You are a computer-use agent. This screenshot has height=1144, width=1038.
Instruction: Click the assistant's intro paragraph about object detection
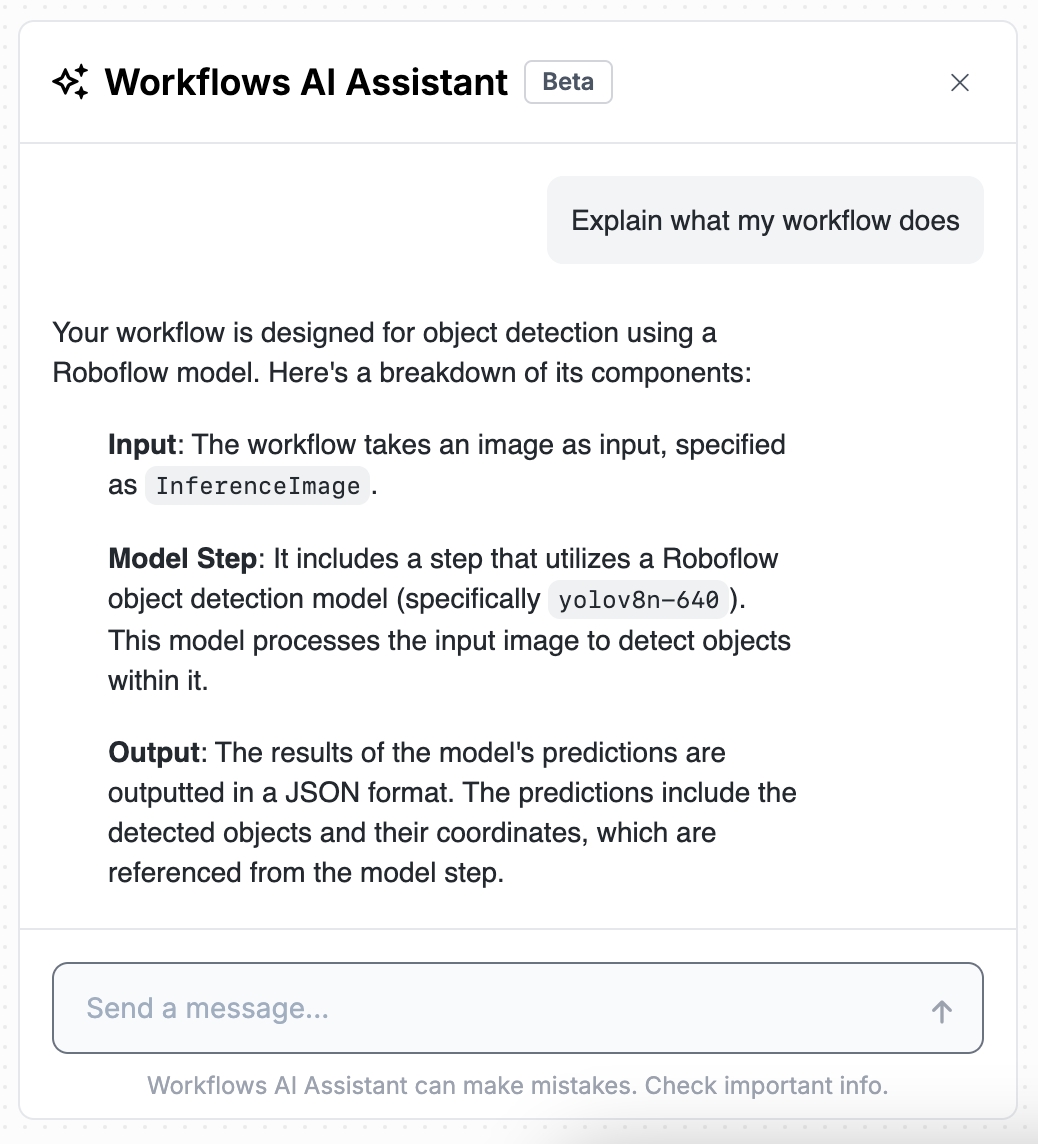(384, 333)
